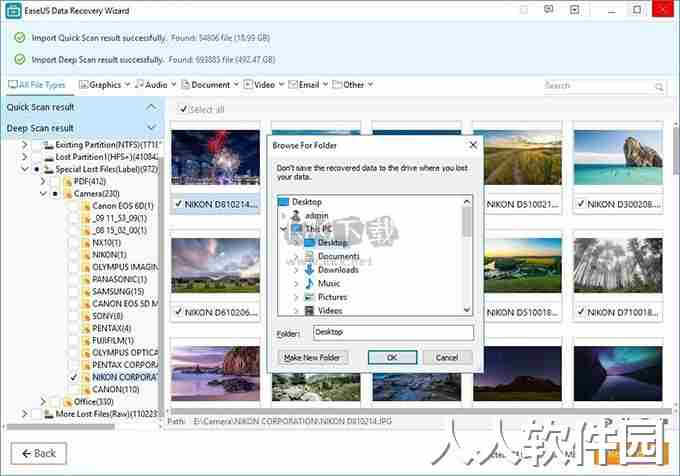Image resolution: width=680 pixels, height=476 pixels.
Task: Click the SAMSUNG(15) folder icon
Action: [x=86, y=291]
